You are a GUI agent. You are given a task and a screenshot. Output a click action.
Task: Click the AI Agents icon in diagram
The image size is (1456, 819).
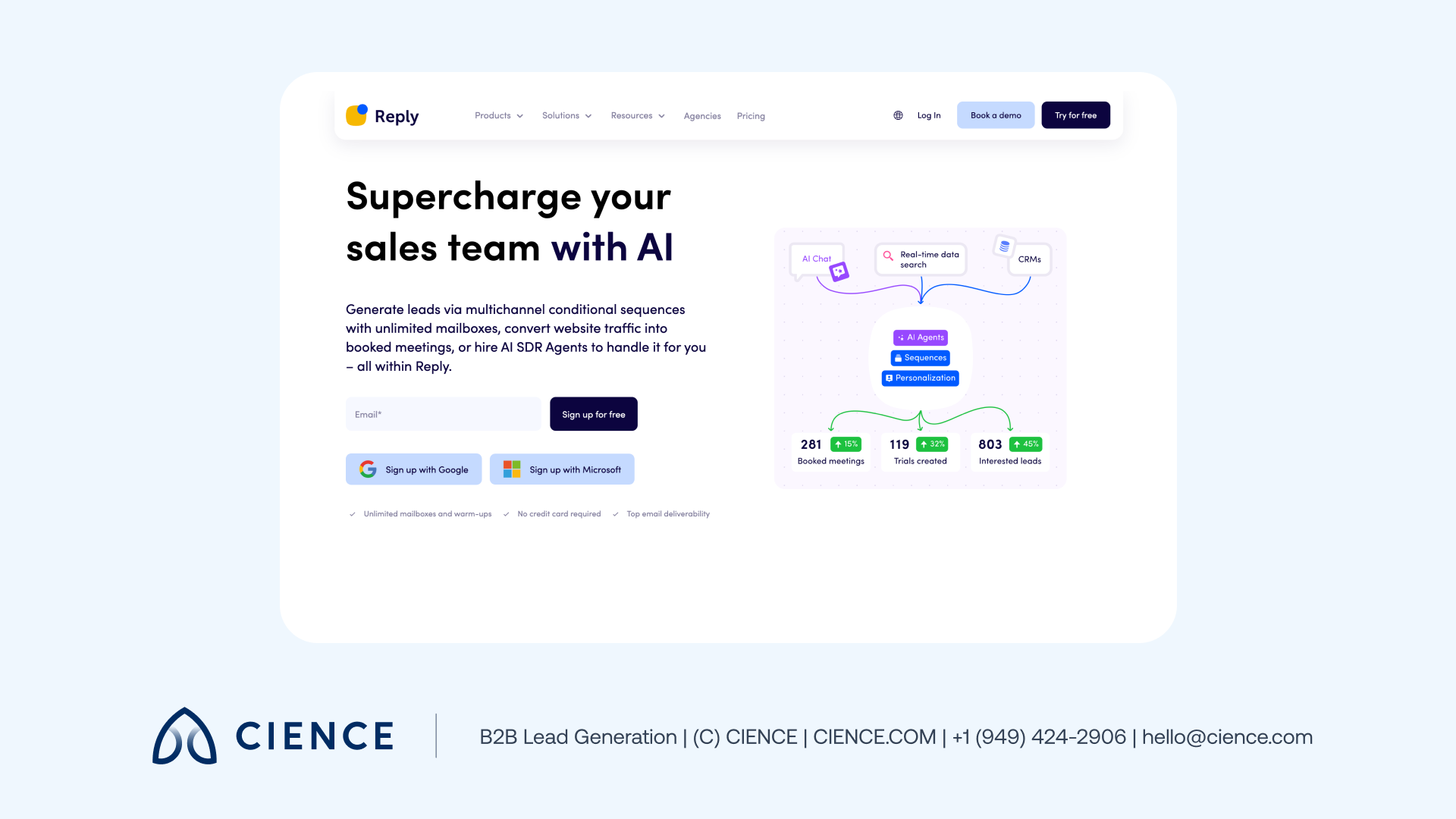click(919, 337)
